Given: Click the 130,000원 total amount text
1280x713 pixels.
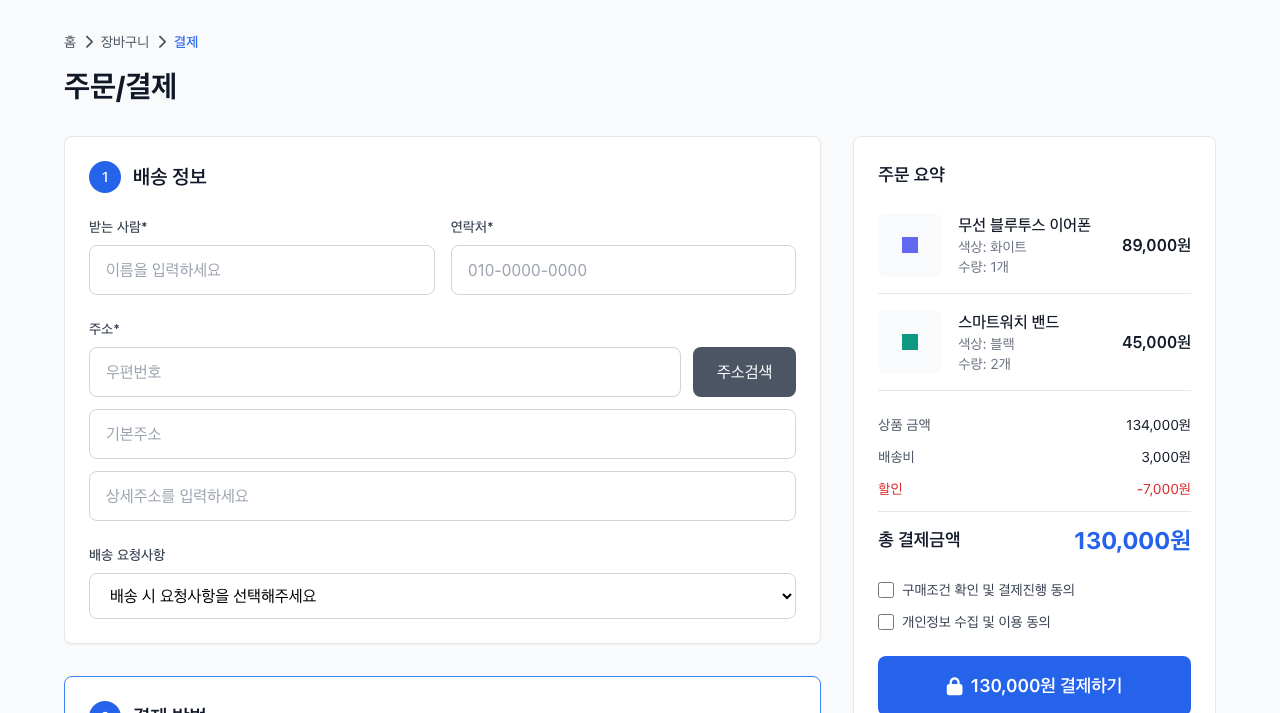Looking at the screenshot, I should 1132,541.
